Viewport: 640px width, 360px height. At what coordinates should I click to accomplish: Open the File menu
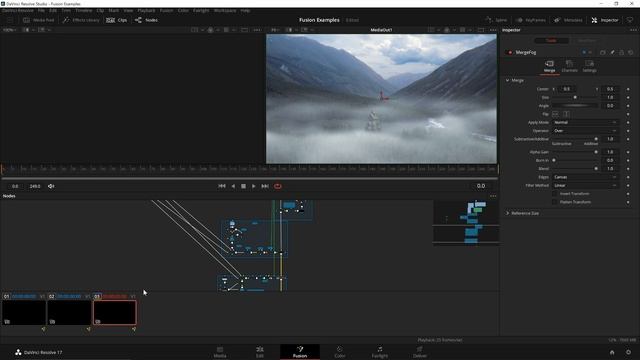pyautogui.click(x=41, y=10)
